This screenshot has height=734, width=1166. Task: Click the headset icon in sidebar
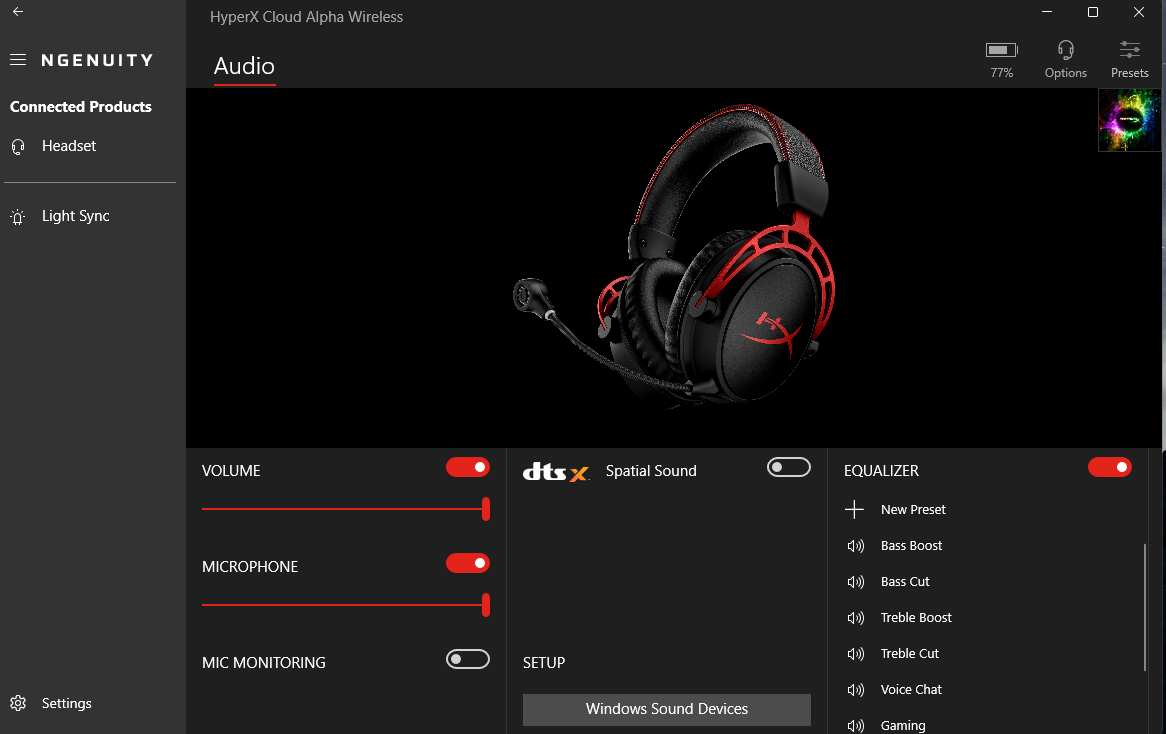pyautogui.click(x=18, y=147)
